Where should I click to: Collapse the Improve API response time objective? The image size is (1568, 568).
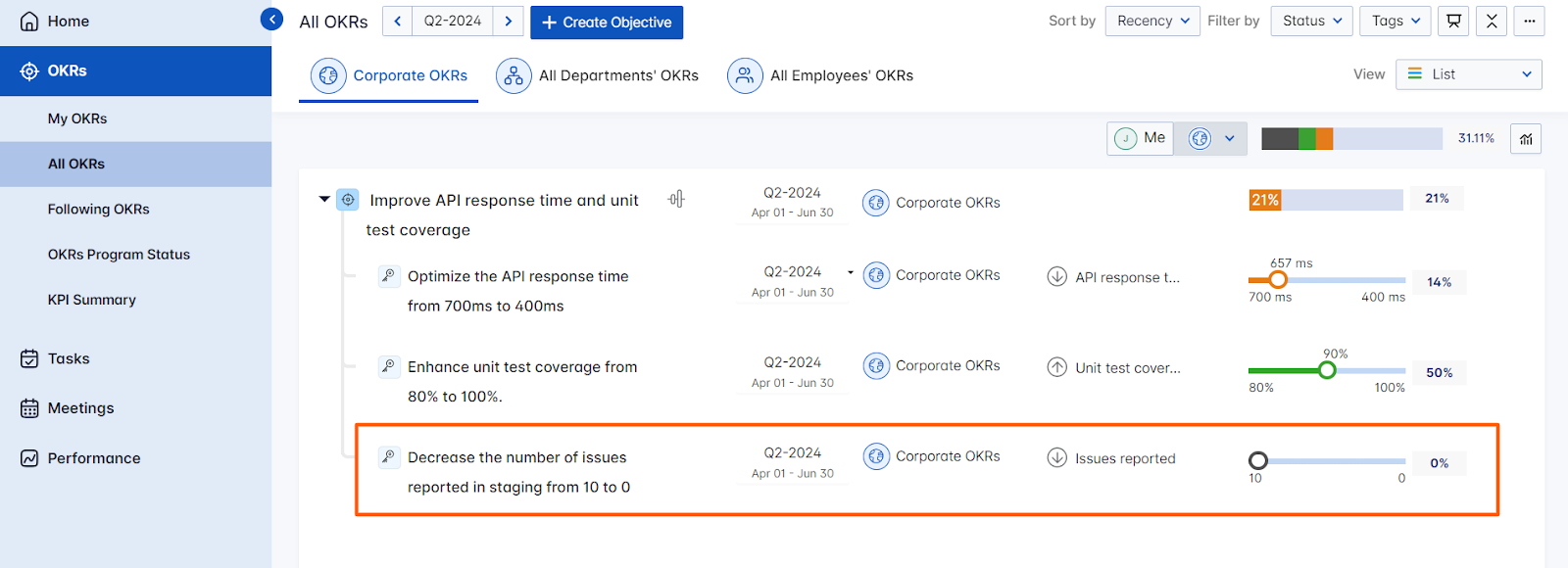[324, 200]
